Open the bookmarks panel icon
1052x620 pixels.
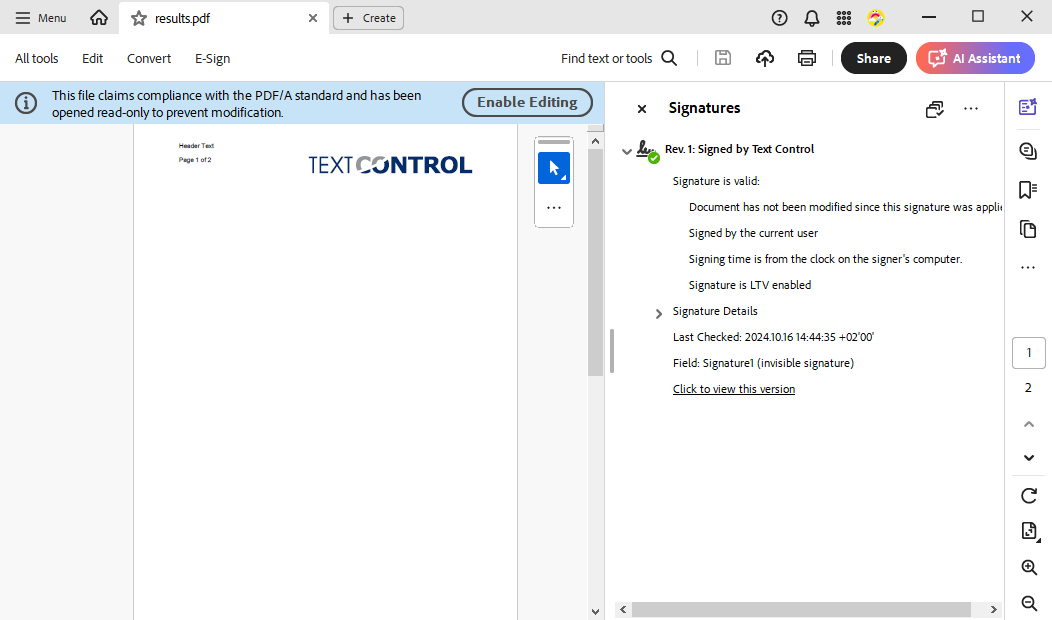[1028, 190]
